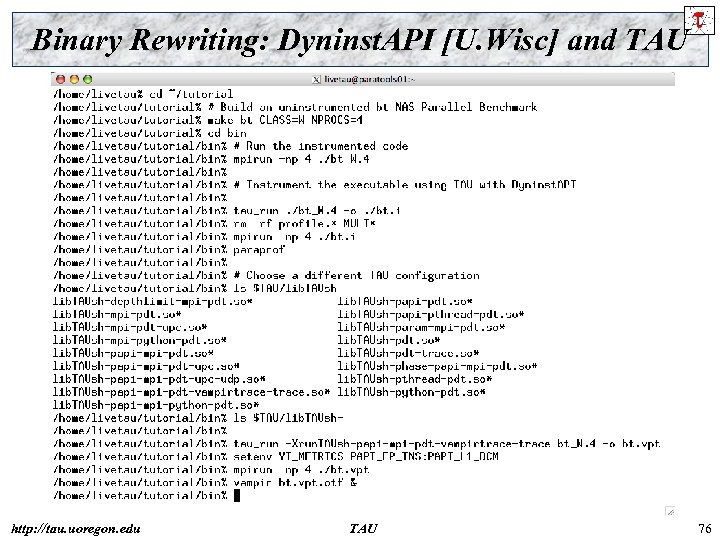
Task: Click the libTAUsh-pdt-trace.so entry
Action: coord(409,353)
